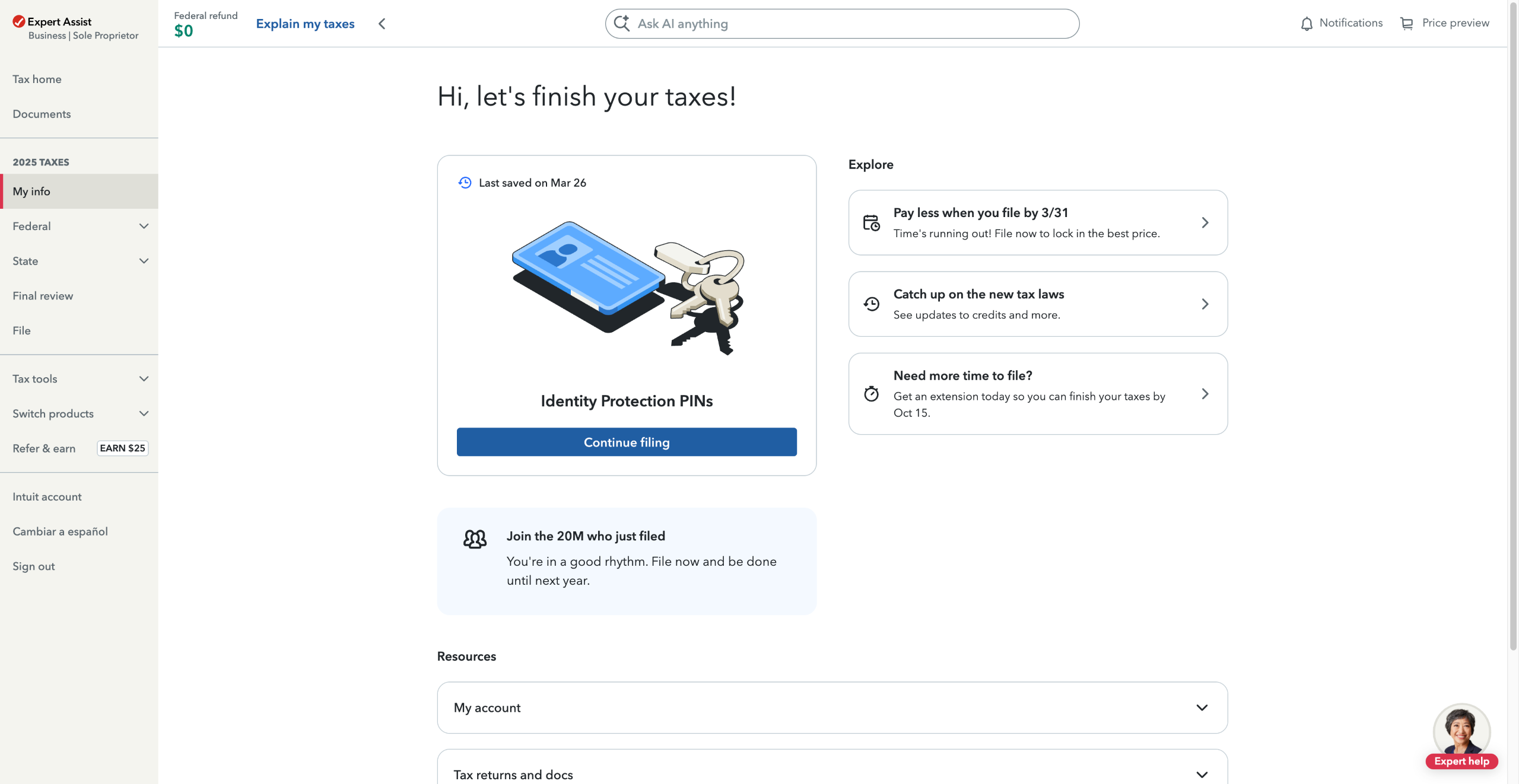Image resolution: width=1519 pixels, height=784 pixels.
Task: Click the Continue filing button
Action: click(627, 442)
